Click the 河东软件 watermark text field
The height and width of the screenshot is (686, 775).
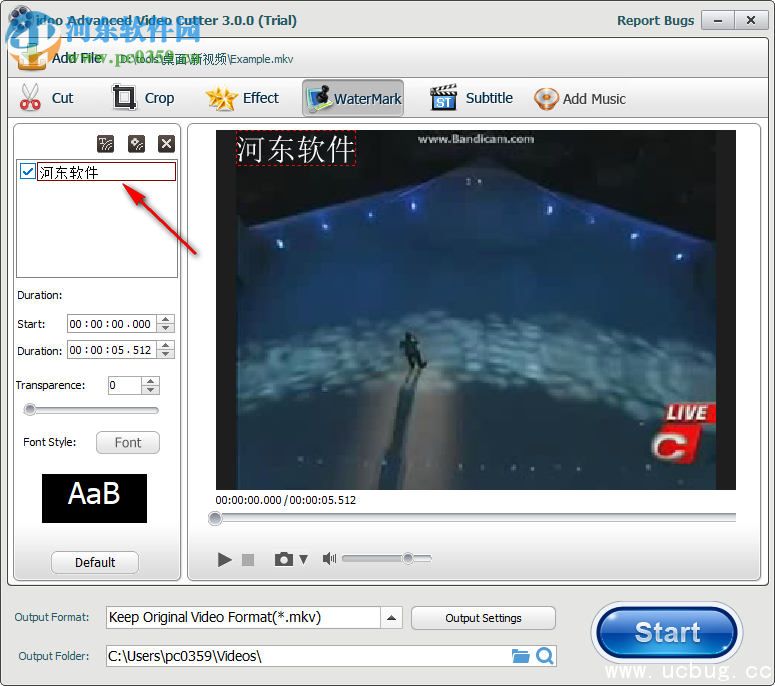pos(106,172)
